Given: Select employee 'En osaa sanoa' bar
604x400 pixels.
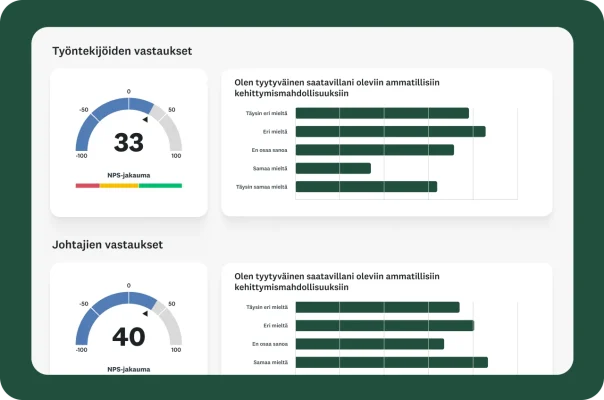Looking at the screenshot, I should [x=374, y=150].
